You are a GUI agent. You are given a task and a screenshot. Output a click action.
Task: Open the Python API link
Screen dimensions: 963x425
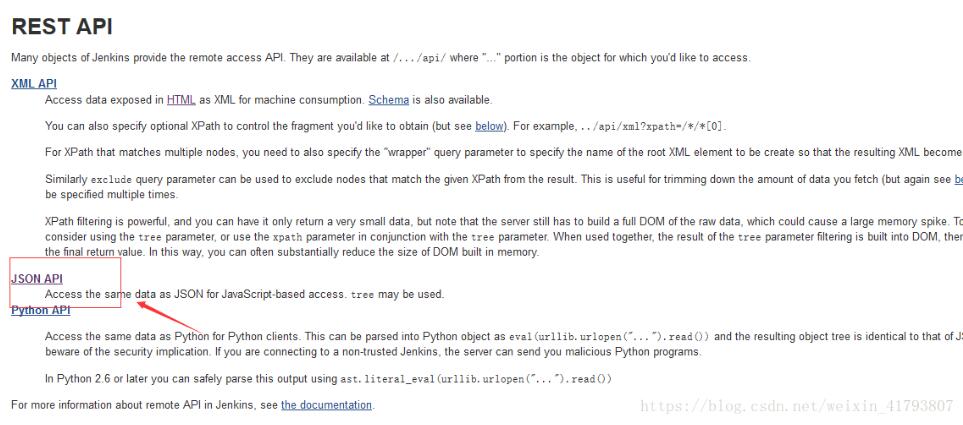point(41,310)
